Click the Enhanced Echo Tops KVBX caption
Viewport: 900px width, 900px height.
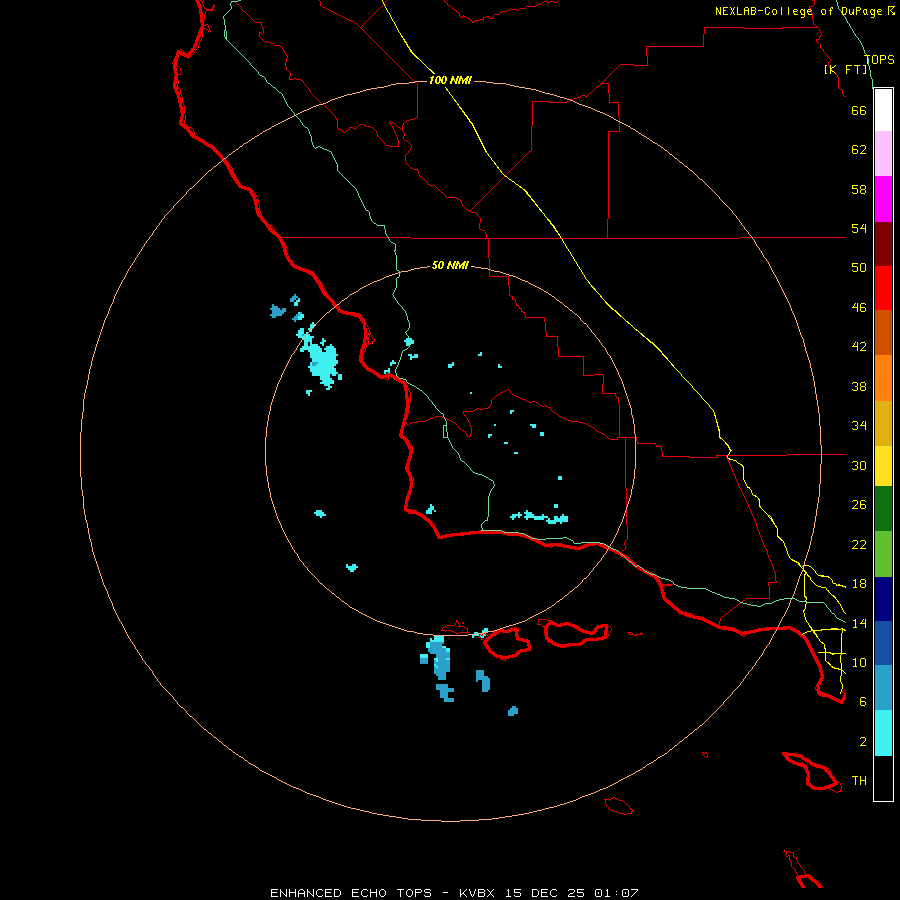point(454,893)
